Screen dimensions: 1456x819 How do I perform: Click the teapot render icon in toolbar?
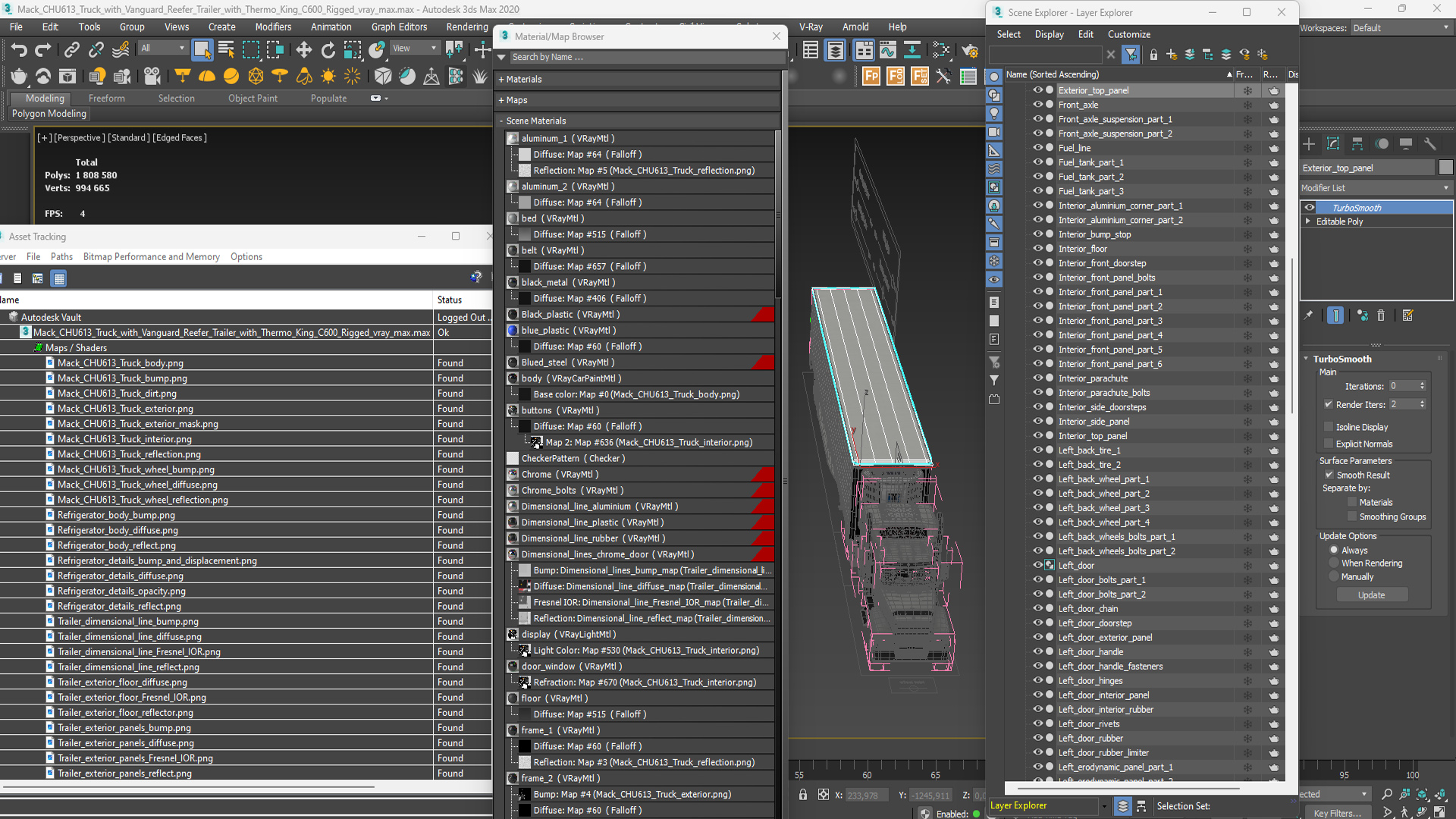click(19, 76)
